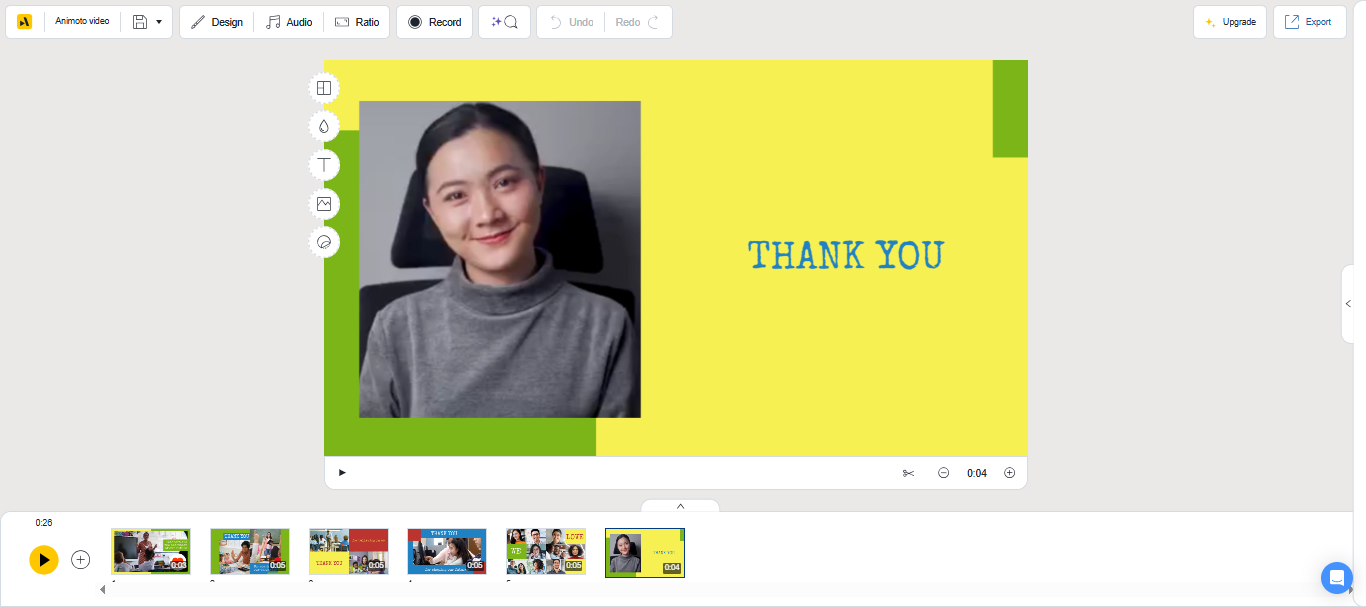
Task: Open the Design panel
Action: click(x=217, y=22)
